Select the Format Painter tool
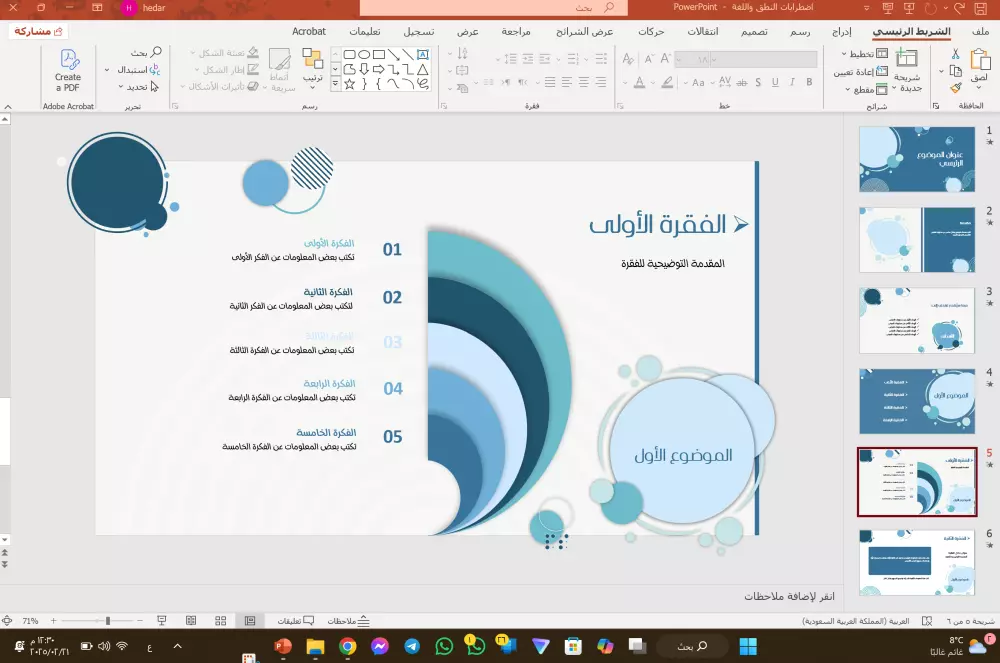The image size is (1000, 663). coord(955,87)
